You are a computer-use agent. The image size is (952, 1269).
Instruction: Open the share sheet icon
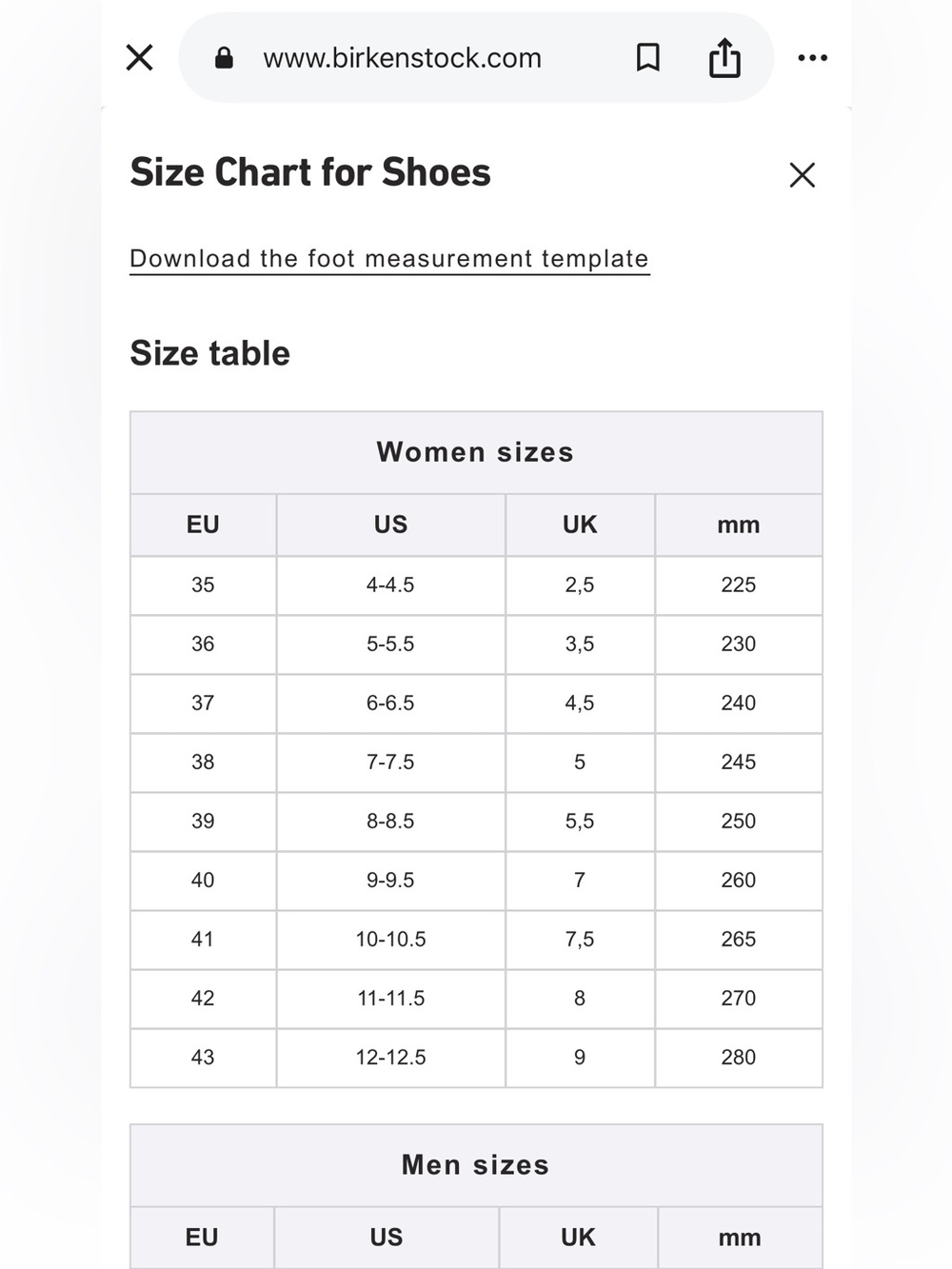pyautogui.click(x=724, y=57)
